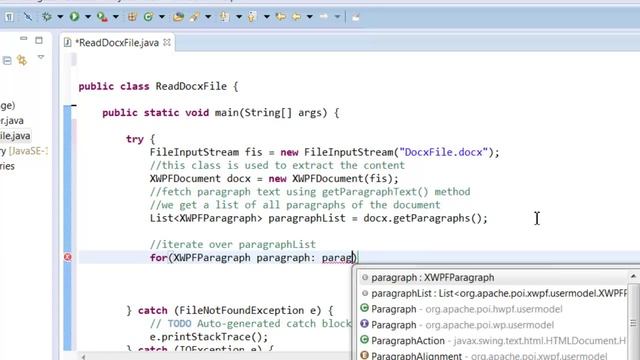This screenshot has width=640, height=360.
Task: Click the New Java Package icon
Action: coord(132,17)
